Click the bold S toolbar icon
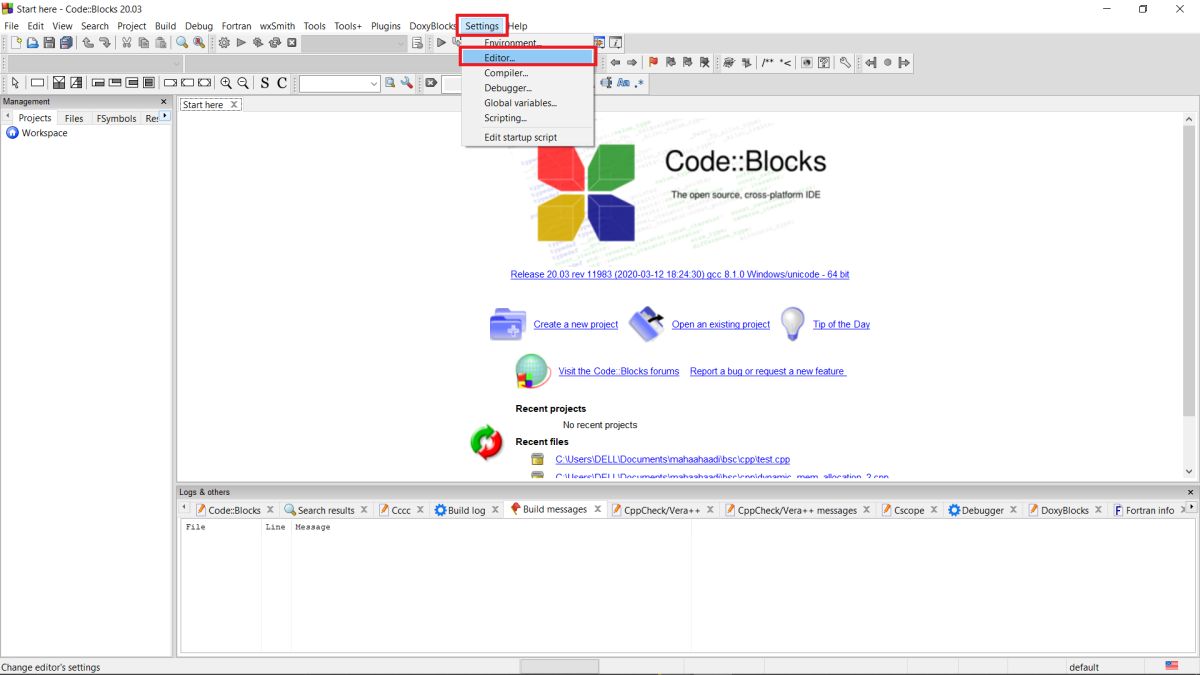 pyautogui.click(x=265, y=83)
